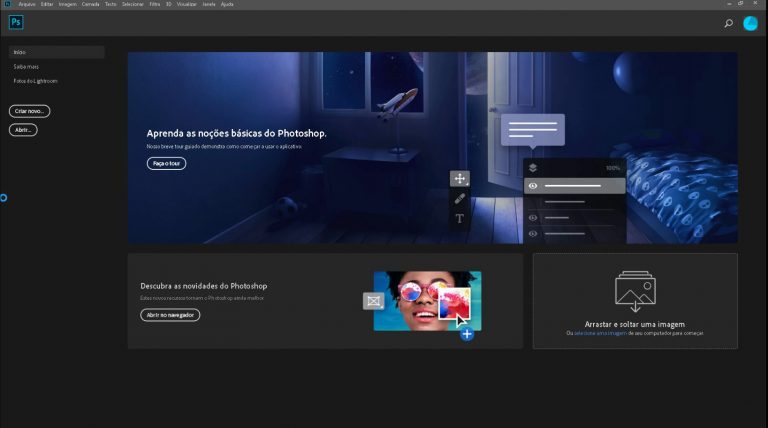768x428 pixels.
Task: Open the Ajuda menu
Action: point(227,4)
